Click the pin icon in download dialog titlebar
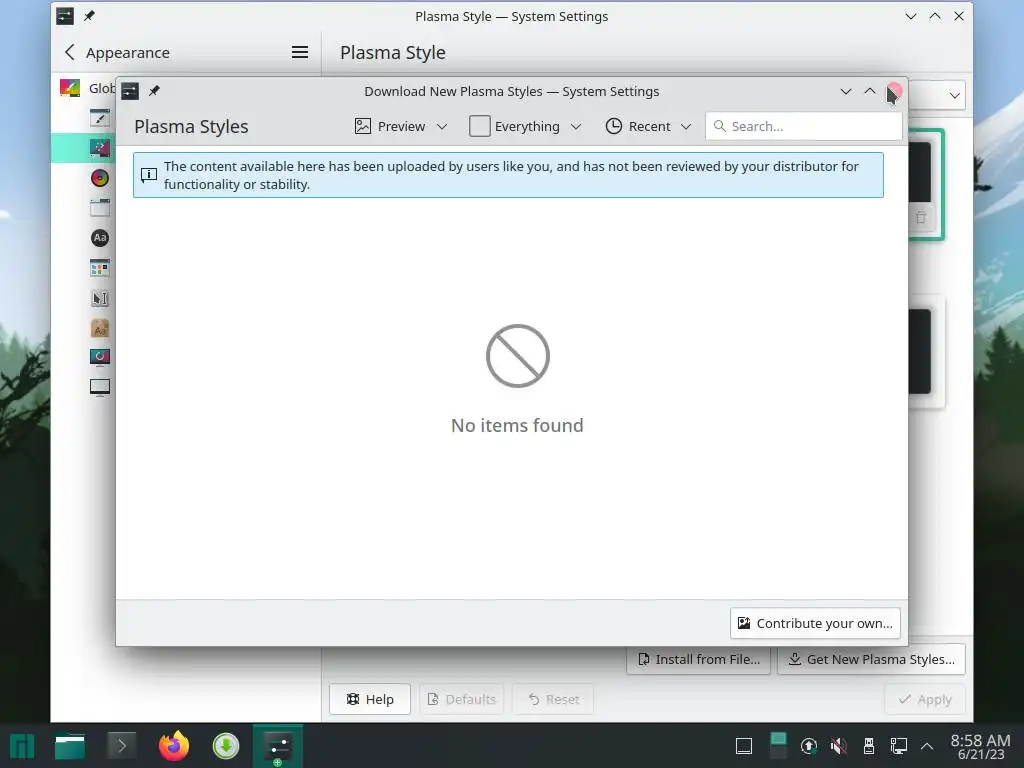 154,91
